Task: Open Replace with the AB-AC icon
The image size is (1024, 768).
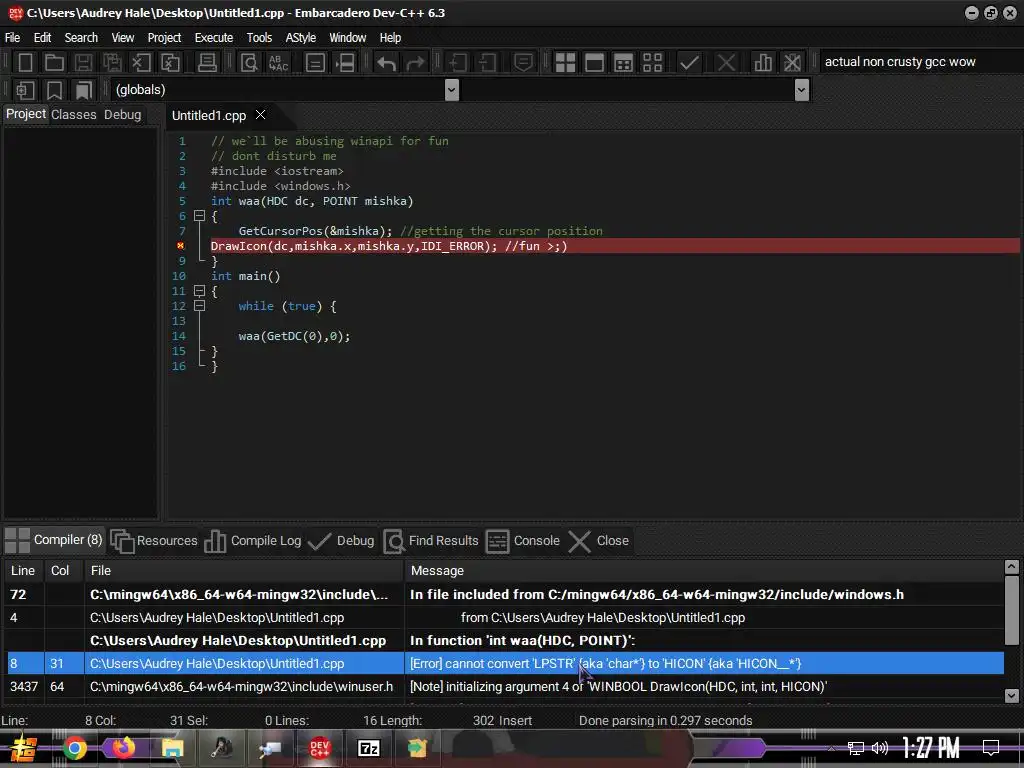Action: (278, 63)
